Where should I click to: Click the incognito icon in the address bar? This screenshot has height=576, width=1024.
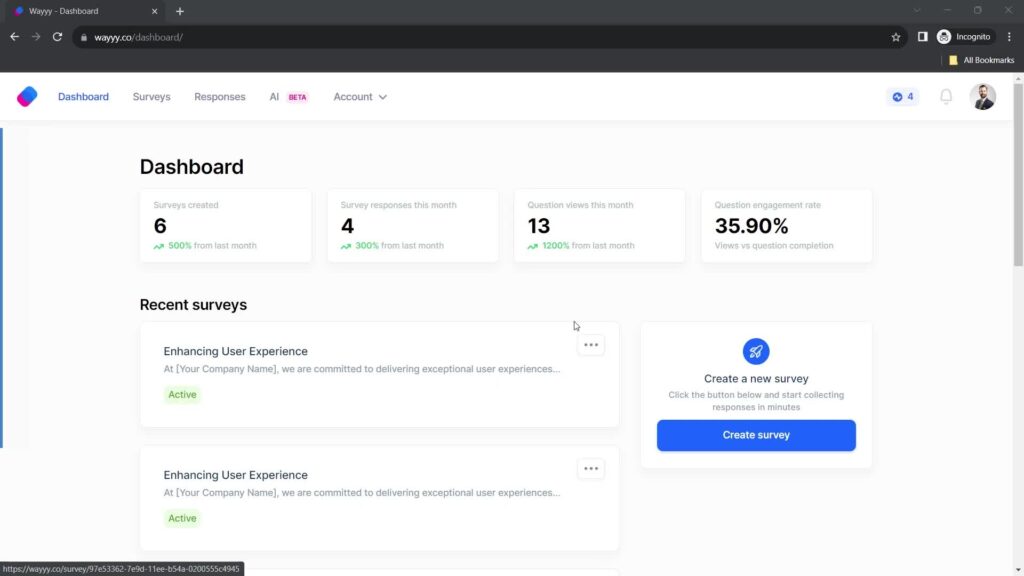pos(942,36)
